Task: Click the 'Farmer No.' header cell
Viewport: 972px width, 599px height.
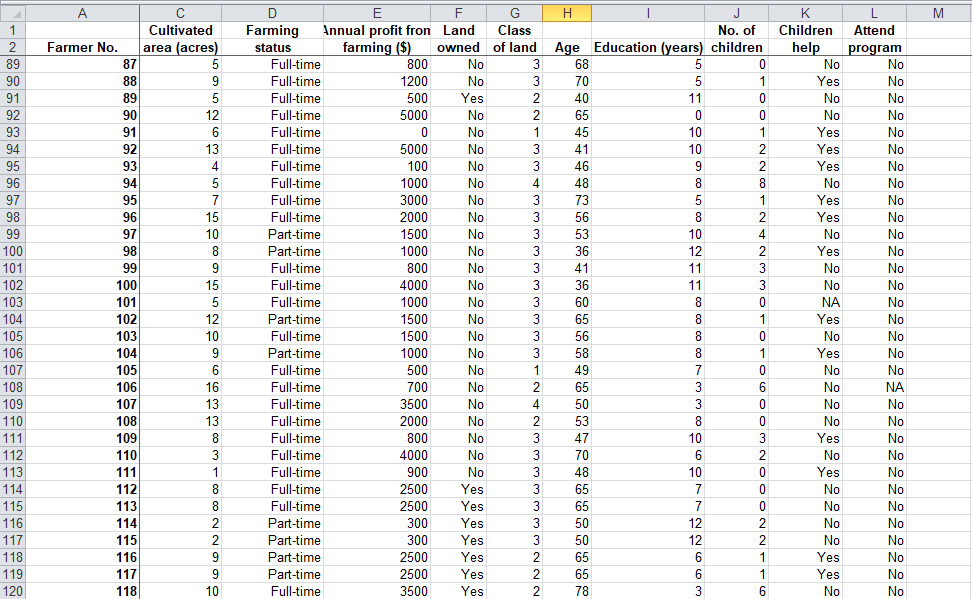Action: tap(82, 47)
